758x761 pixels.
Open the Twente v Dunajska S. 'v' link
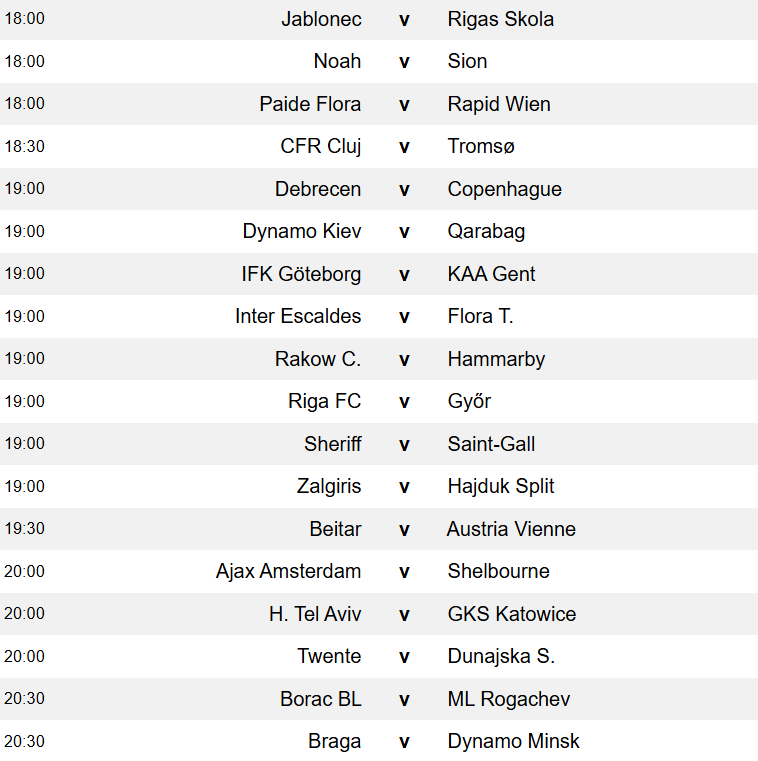[404, 657]
